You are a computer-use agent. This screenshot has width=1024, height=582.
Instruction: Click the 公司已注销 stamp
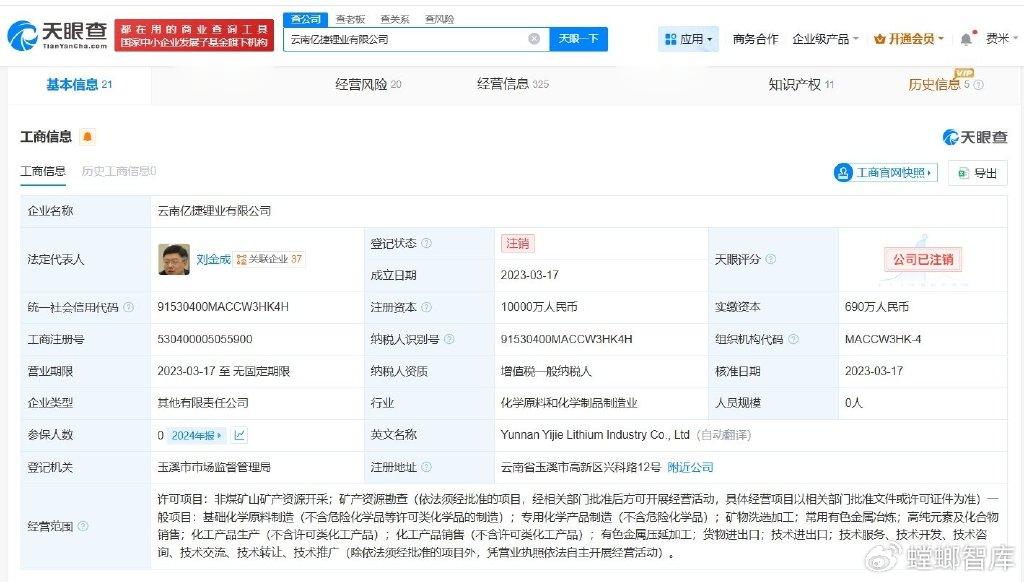[923, 259]
